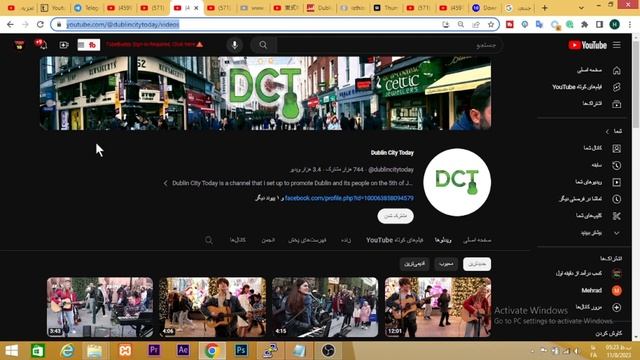Open the video thumbnail with 4:06 duration
640x360 pixels.
coord(212,307)
